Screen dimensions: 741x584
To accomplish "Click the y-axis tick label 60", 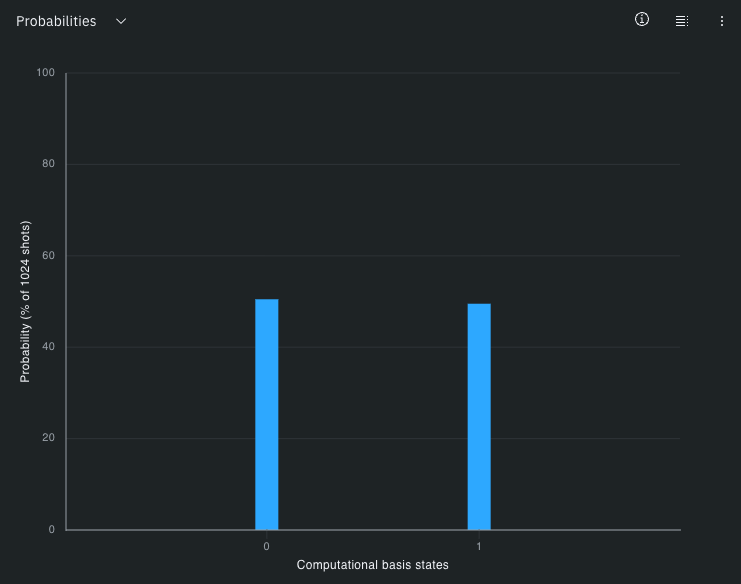I will [49, 256].
